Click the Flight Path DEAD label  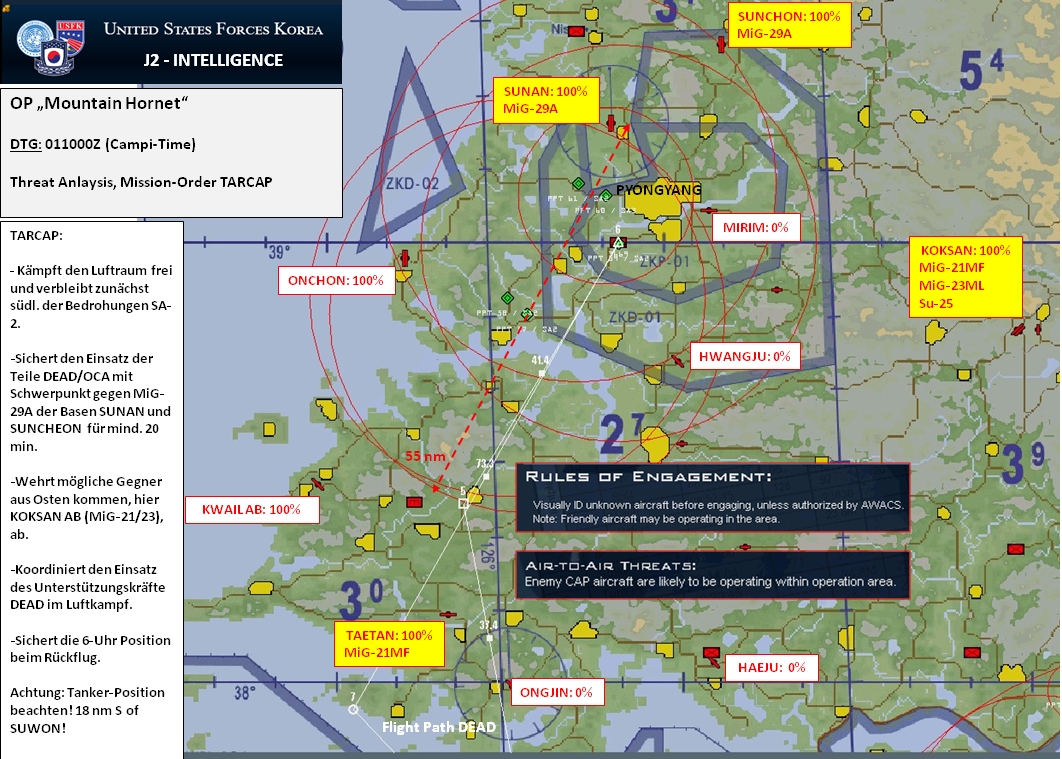click(439, 727)
